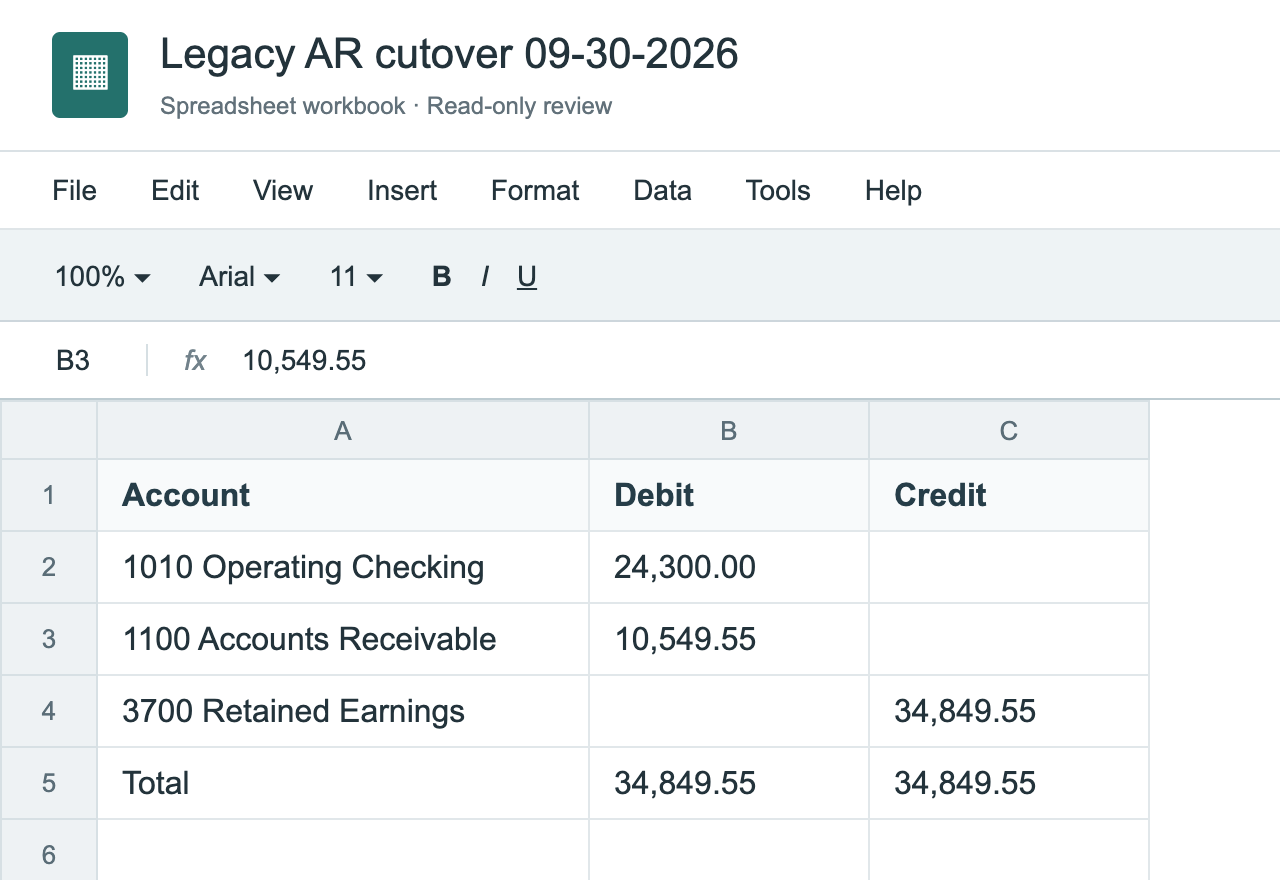The image size is (1280, 880).
Task: Select the Total credit 34,849.55 cell
Action: click(x=1009, y=783)
